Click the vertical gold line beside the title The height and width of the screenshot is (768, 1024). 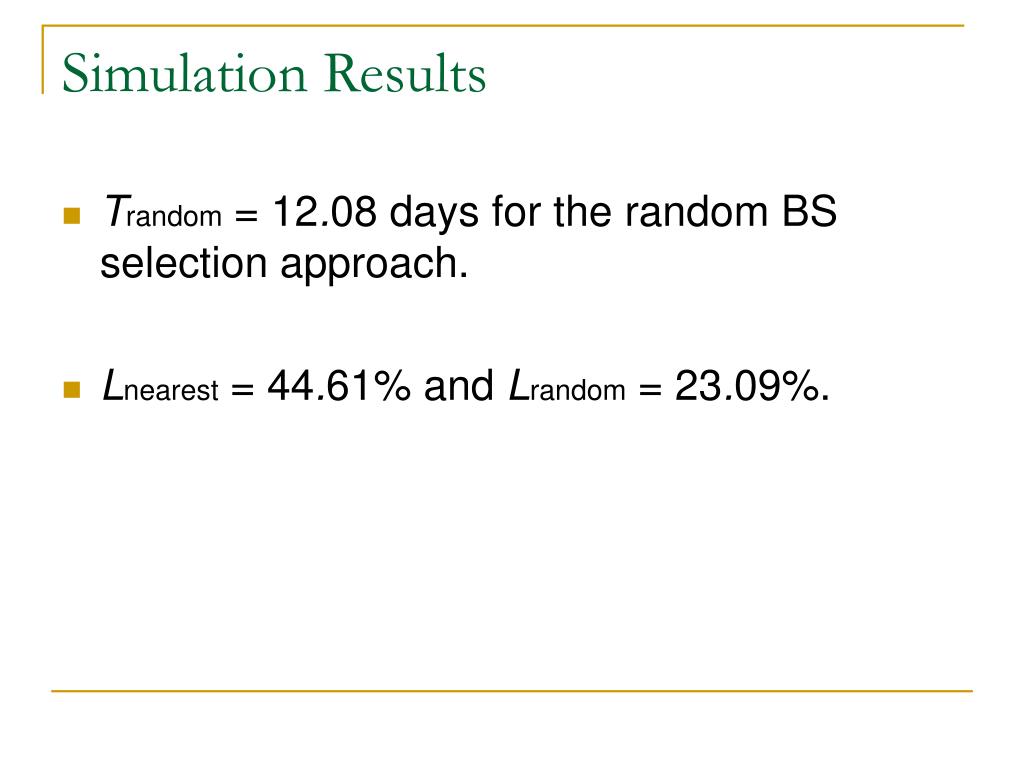click(43, 59)
